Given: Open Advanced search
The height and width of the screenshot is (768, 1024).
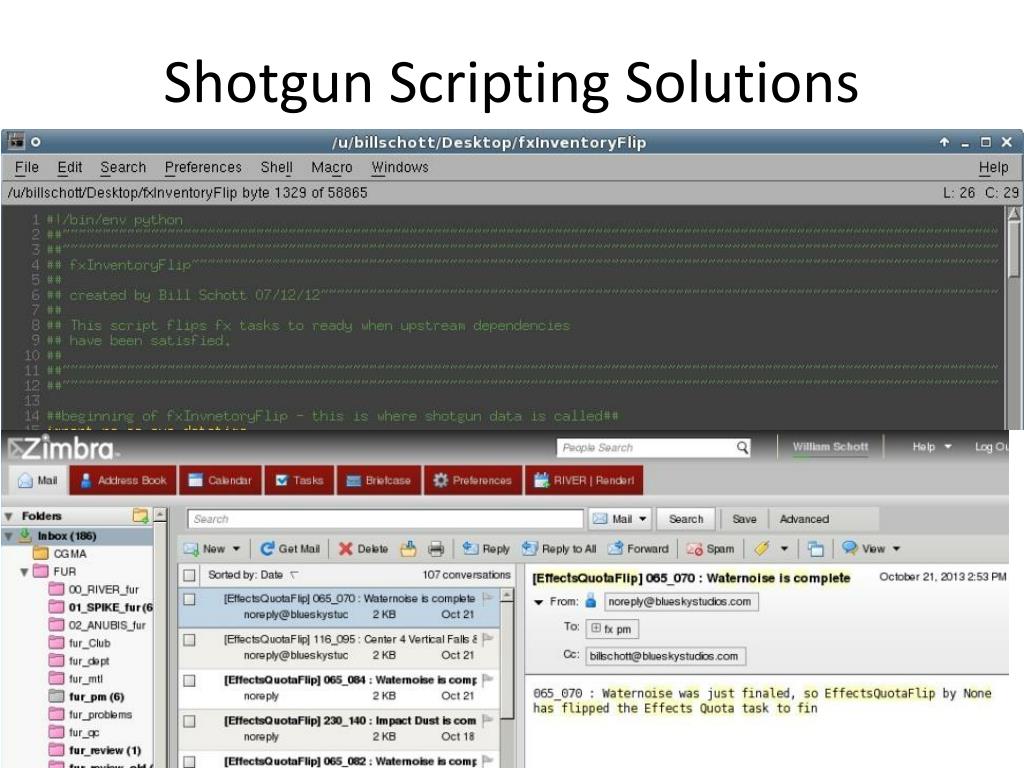Looking at the screenshot, I should click(x=804, y=519).
